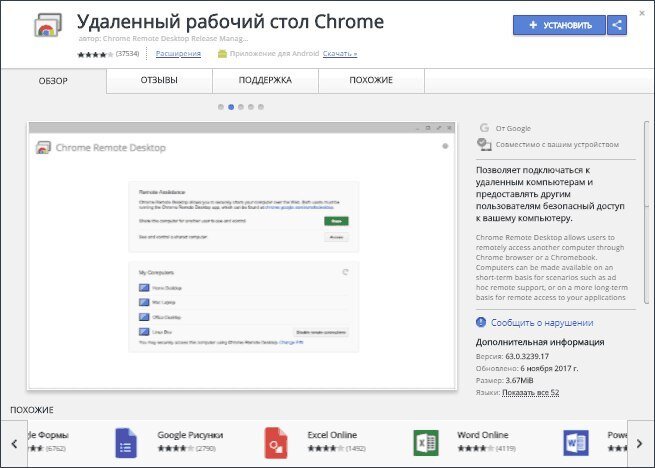Click Сообщить о нарушении link
The image size is (655, 468).
pyautogui.click(x=542, y=323)
